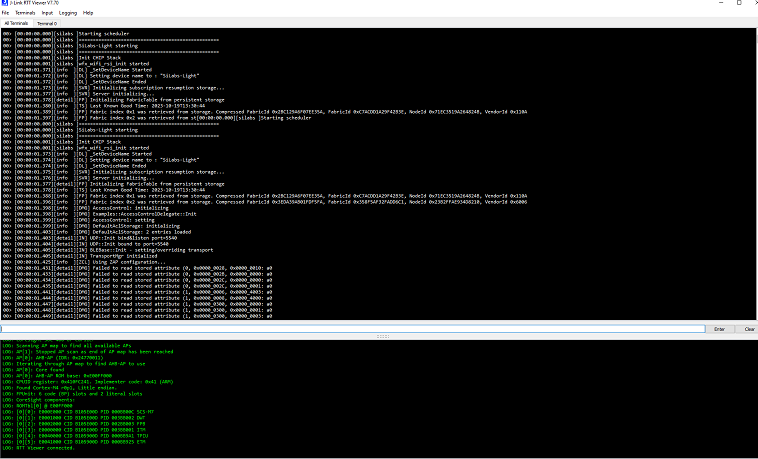Select 'Stopped AP scan' log line
Viewport: 758px width, 459px height.
click(87, 352)
